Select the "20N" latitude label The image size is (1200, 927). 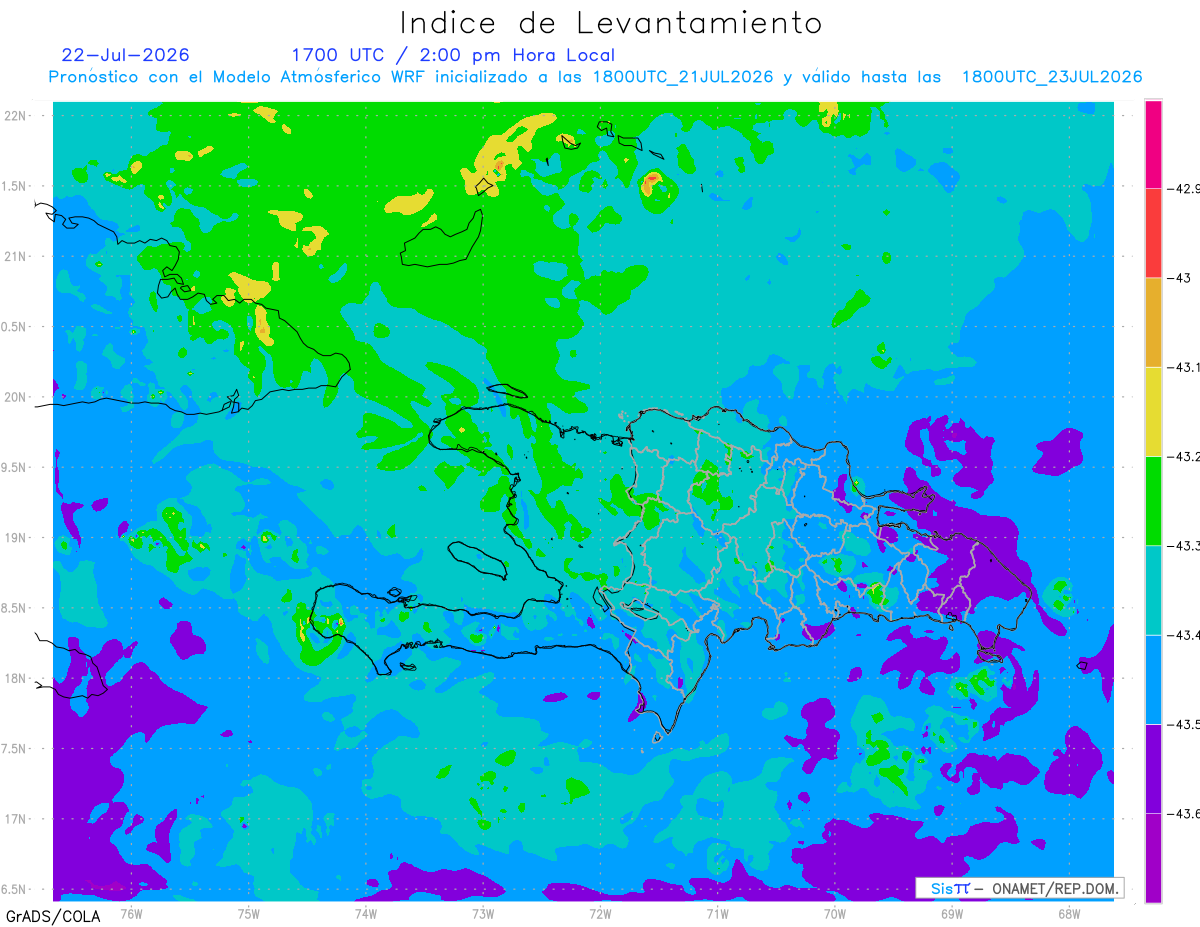(x=17, y=397)
